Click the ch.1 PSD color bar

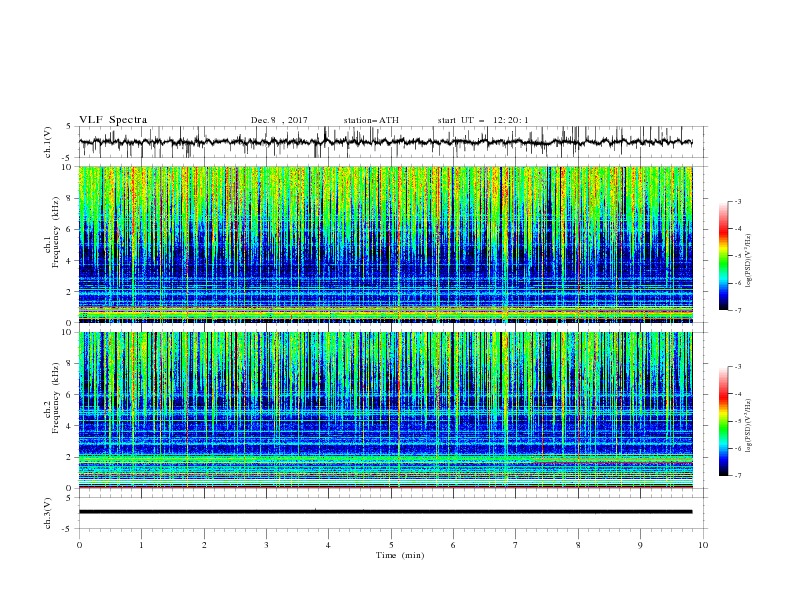[x=723, y=255]
